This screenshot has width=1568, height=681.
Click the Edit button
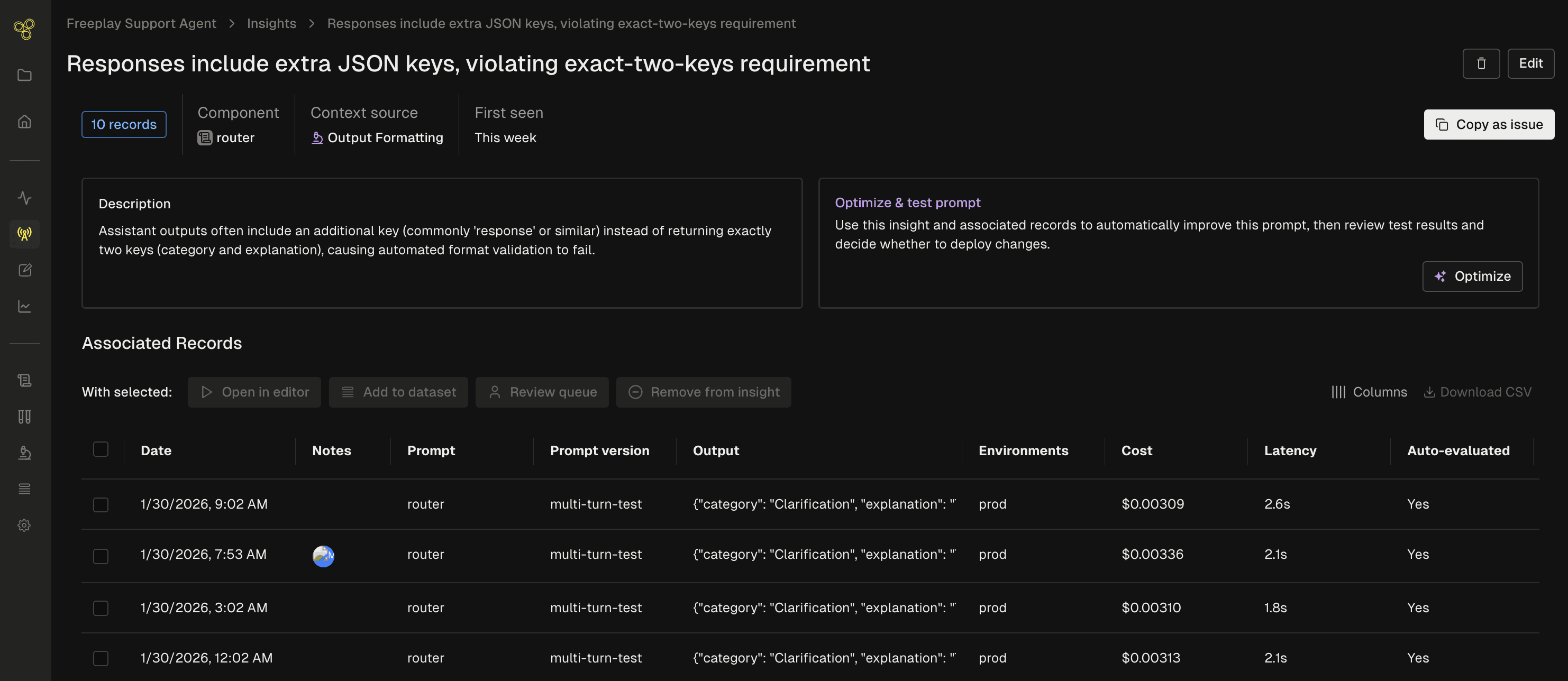[x=1530, y=63]
